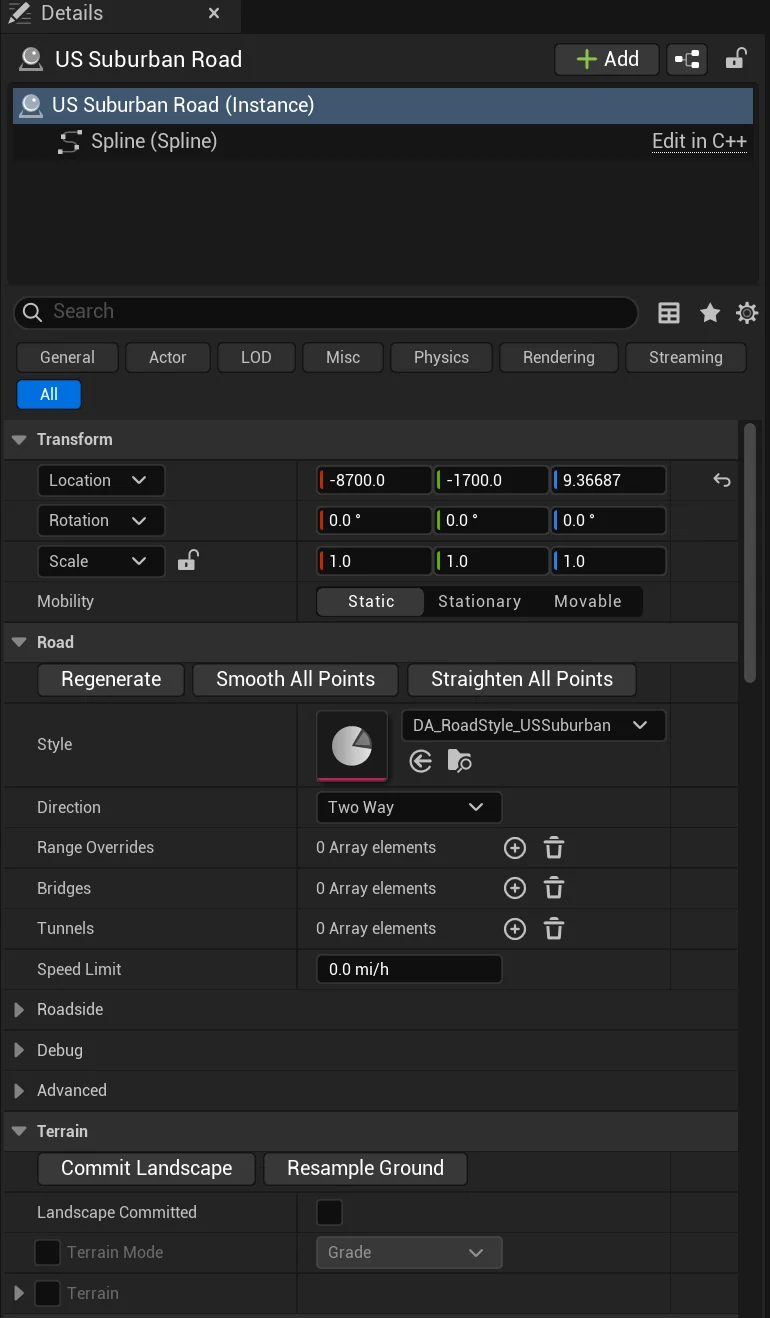Close the Details tab
The width and height of the screenshot is (770, 1318).
tap(214, 14)
